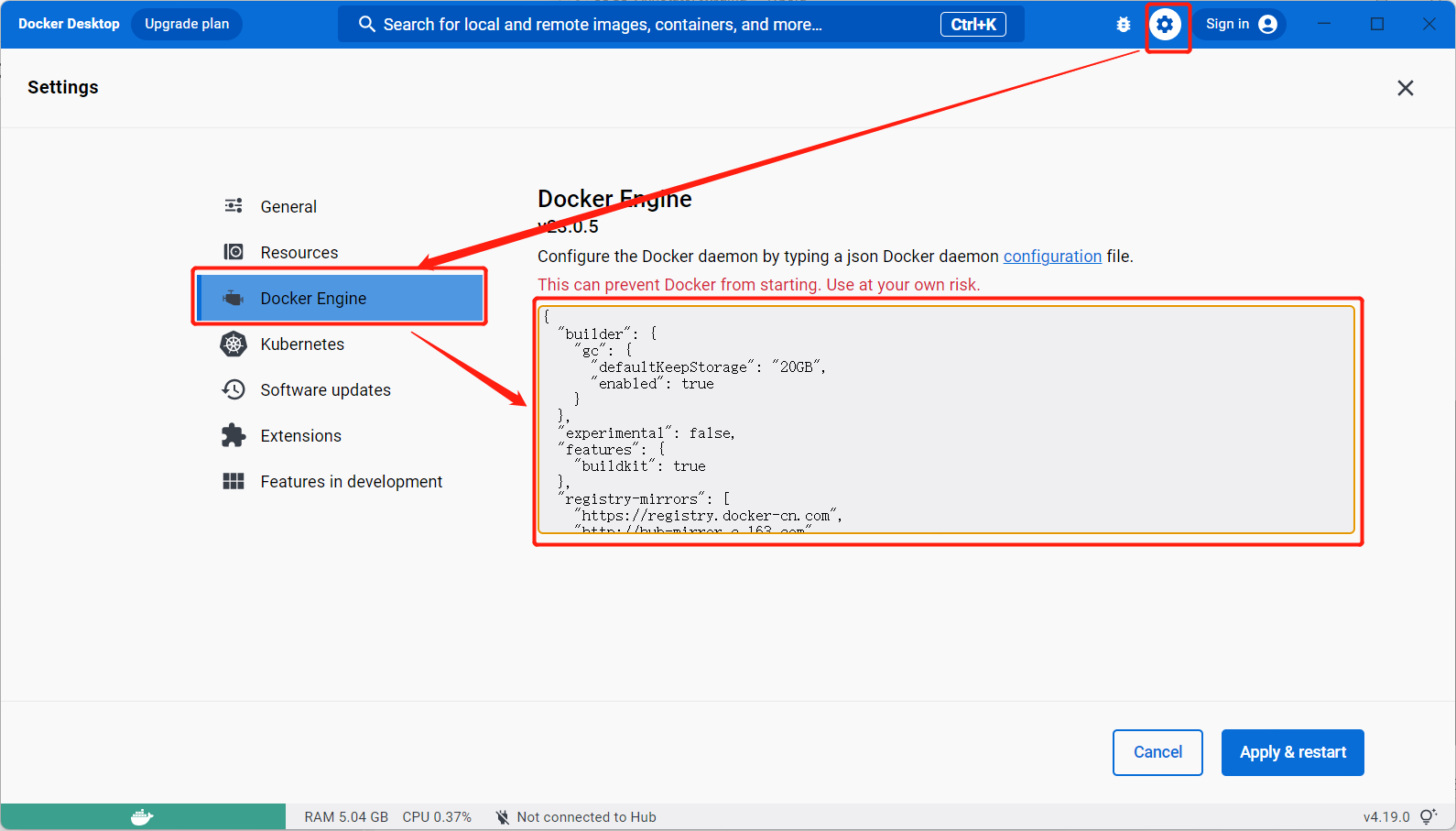Click the Upgrade plan button
1456x831 pixels.
point(187,24)
